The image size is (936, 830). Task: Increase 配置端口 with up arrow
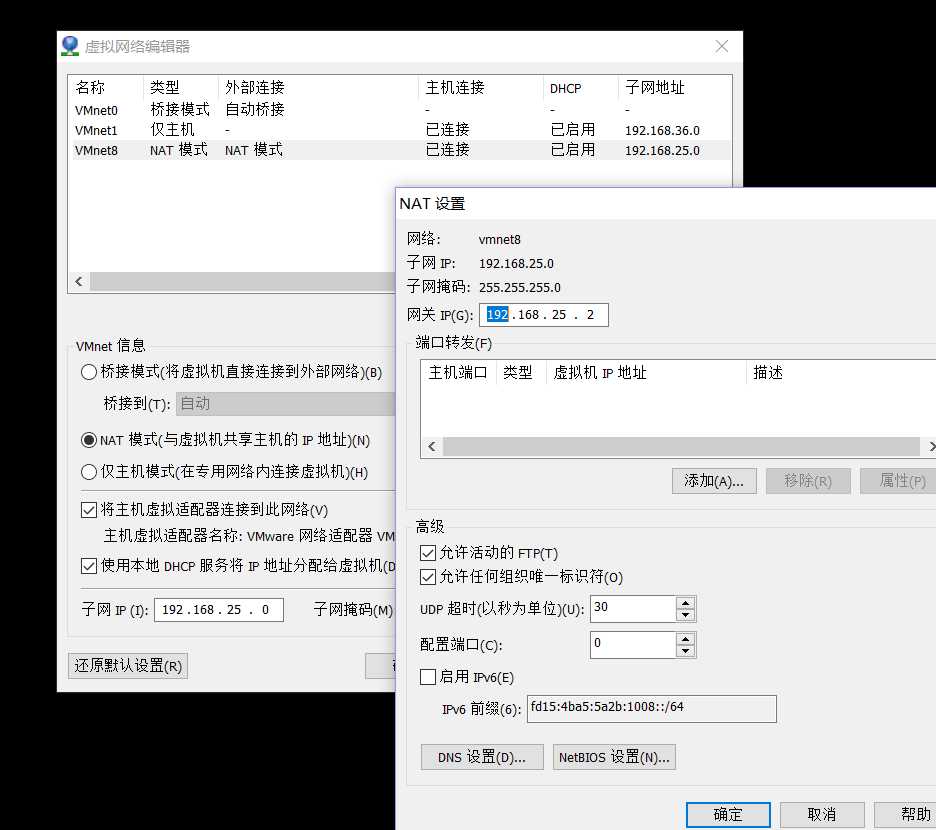click(685, 638)
